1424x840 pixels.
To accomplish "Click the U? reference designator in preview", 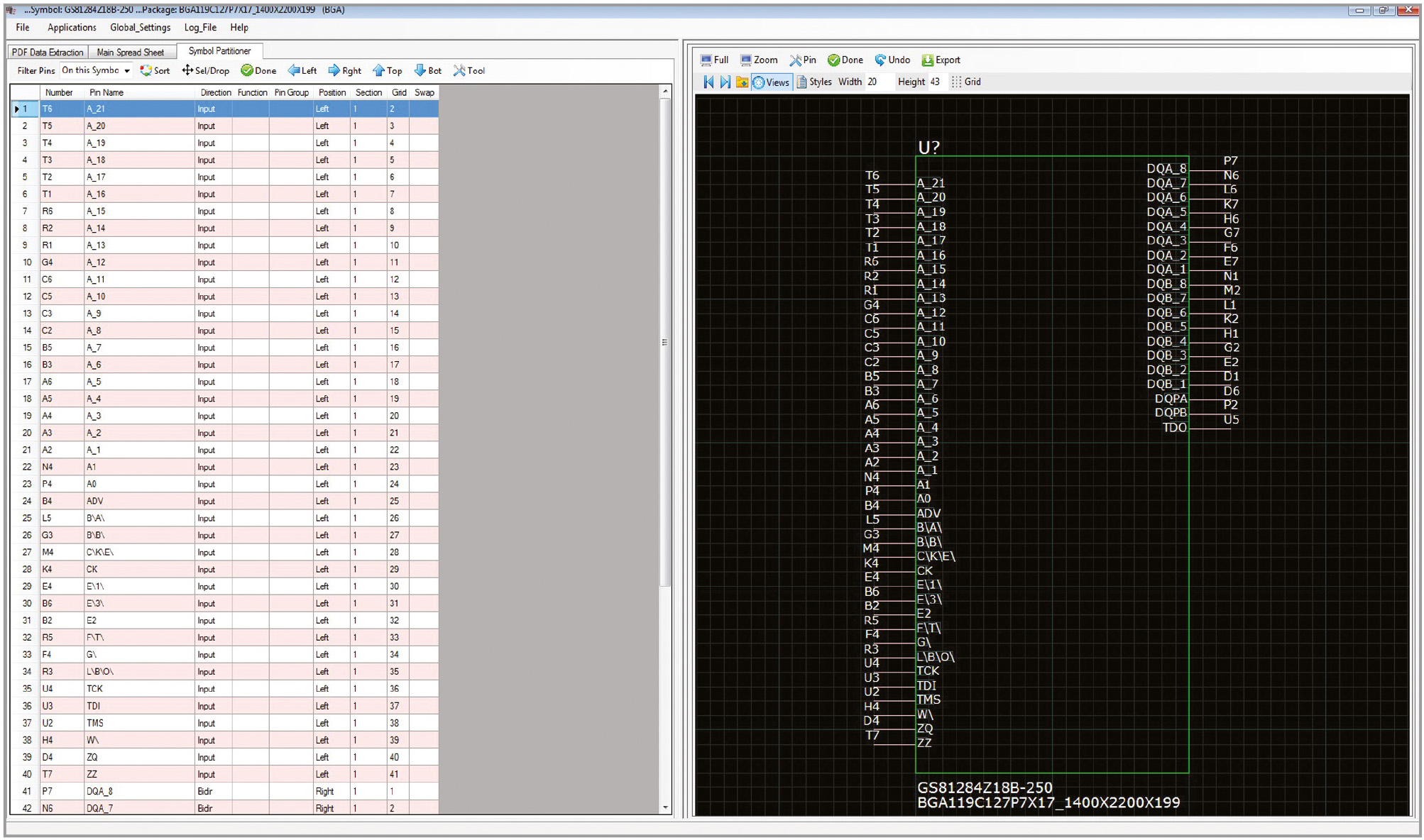I will [929, 147].
